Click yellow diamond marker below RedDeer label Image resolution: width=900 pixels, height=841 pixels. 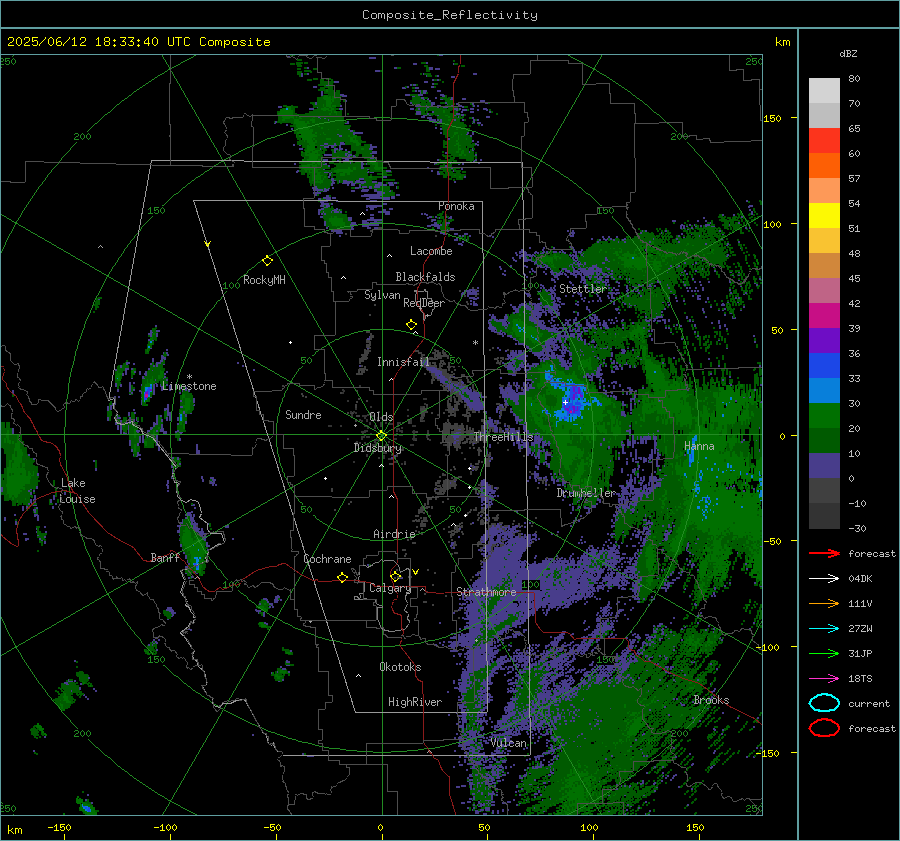tap(412, 325)
